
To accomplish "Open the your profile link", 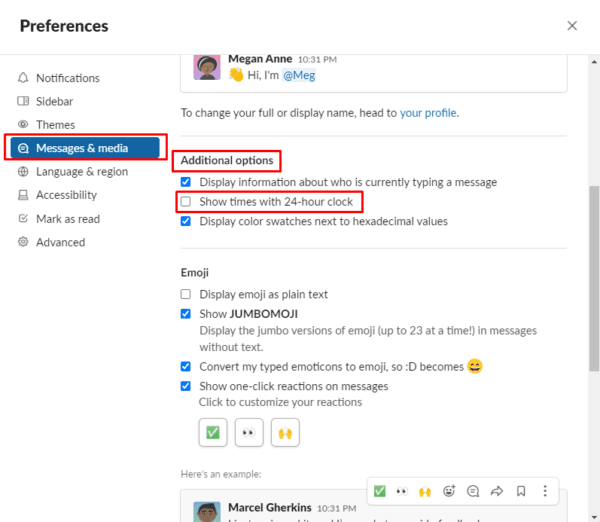I will pos(428,113).
